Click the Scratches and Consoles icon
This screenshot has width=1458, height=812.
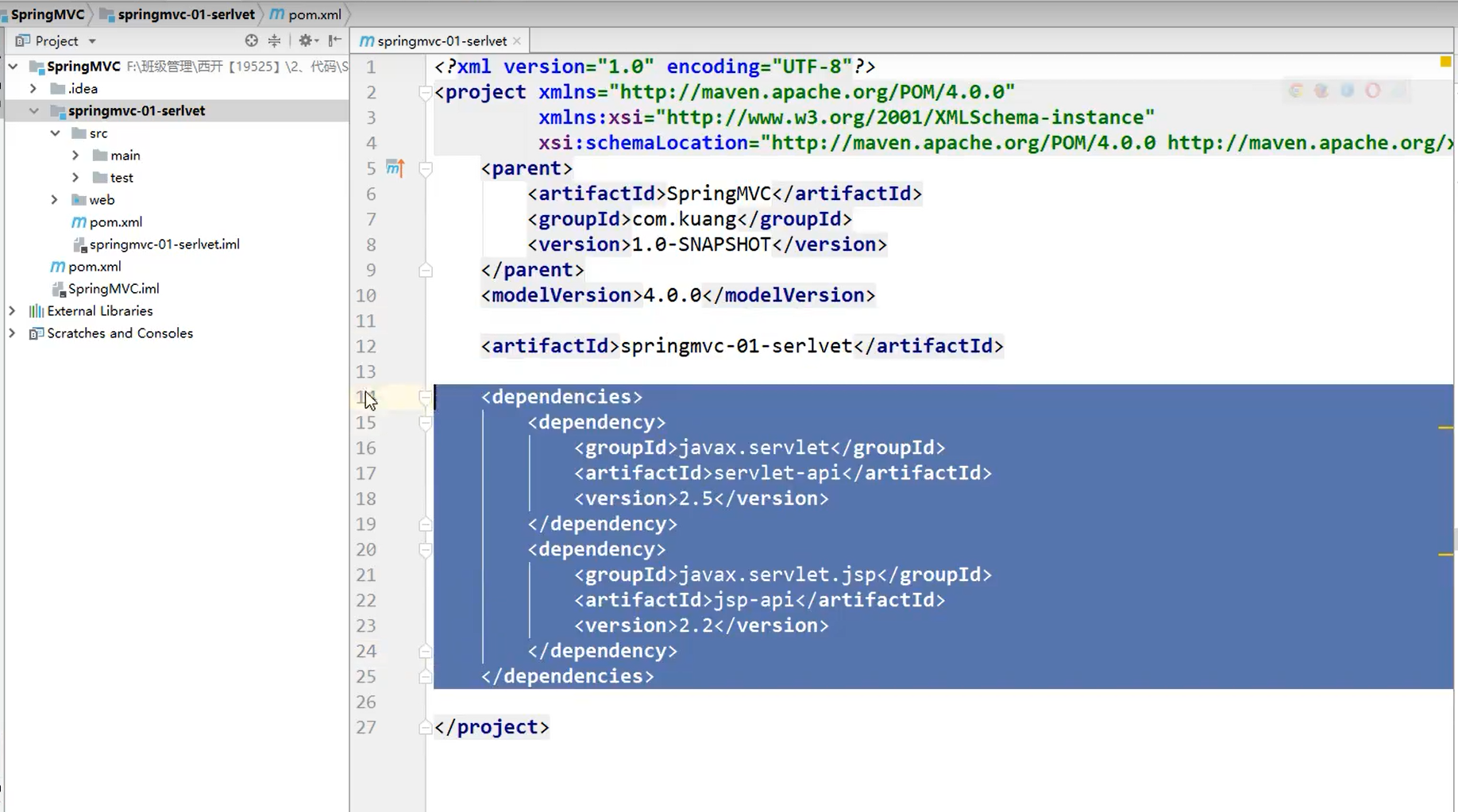pyautogui.click(x=36, y=333)
